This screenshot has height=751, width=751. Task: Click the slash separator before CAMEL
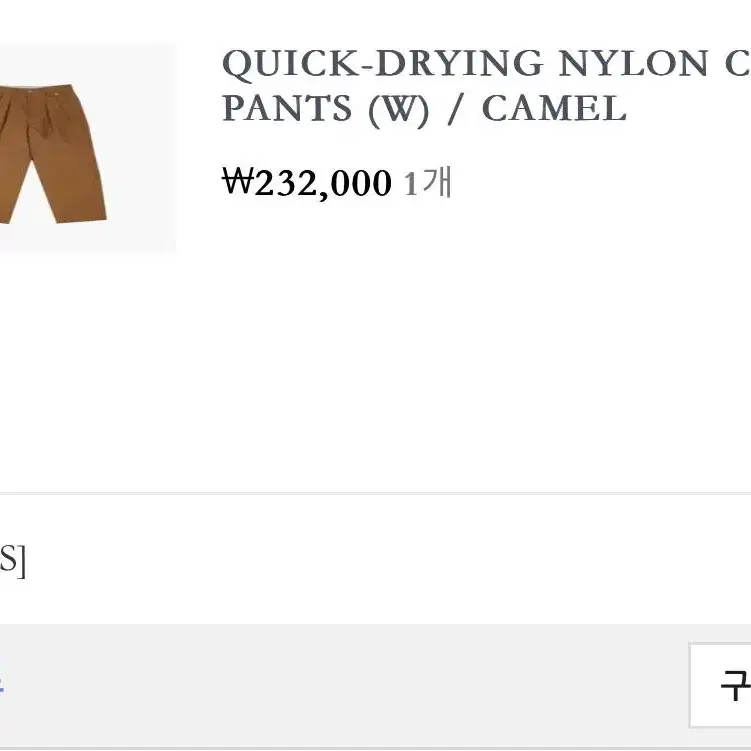click(455, 110)
